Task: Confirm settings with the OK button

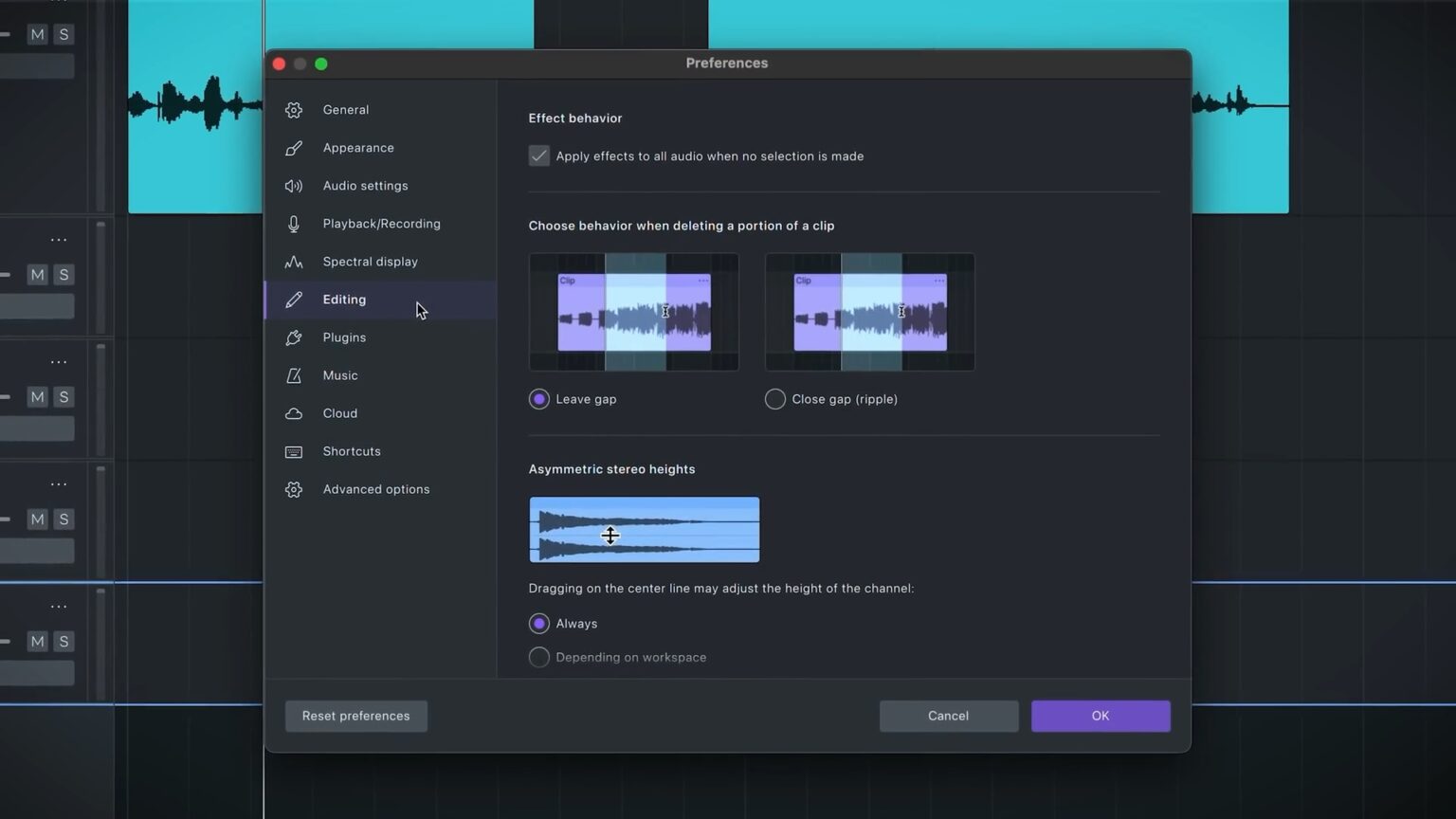Action: (1100, 716)
